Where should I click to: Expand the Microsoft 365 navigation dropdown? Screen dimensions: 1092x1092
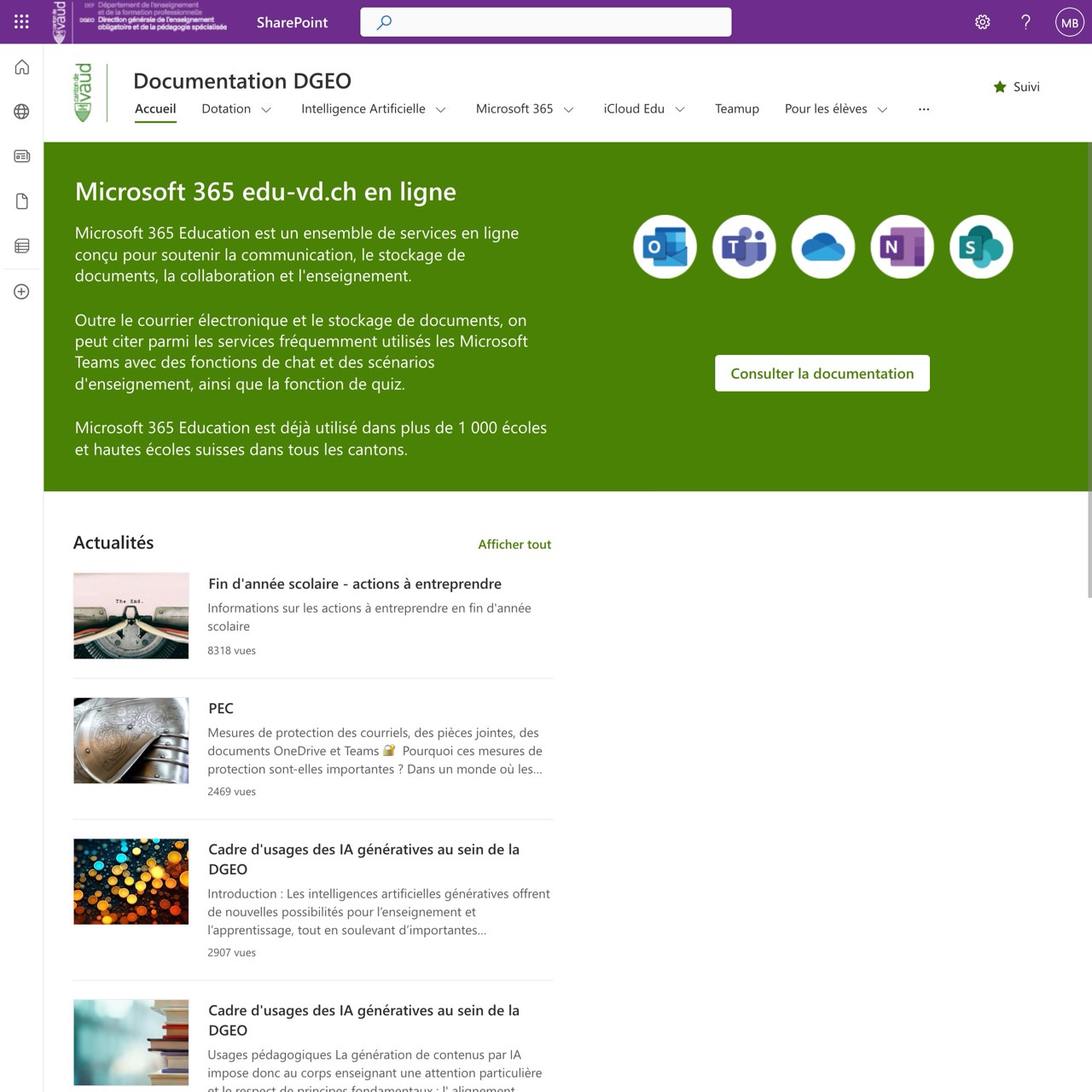click(569, 110)
